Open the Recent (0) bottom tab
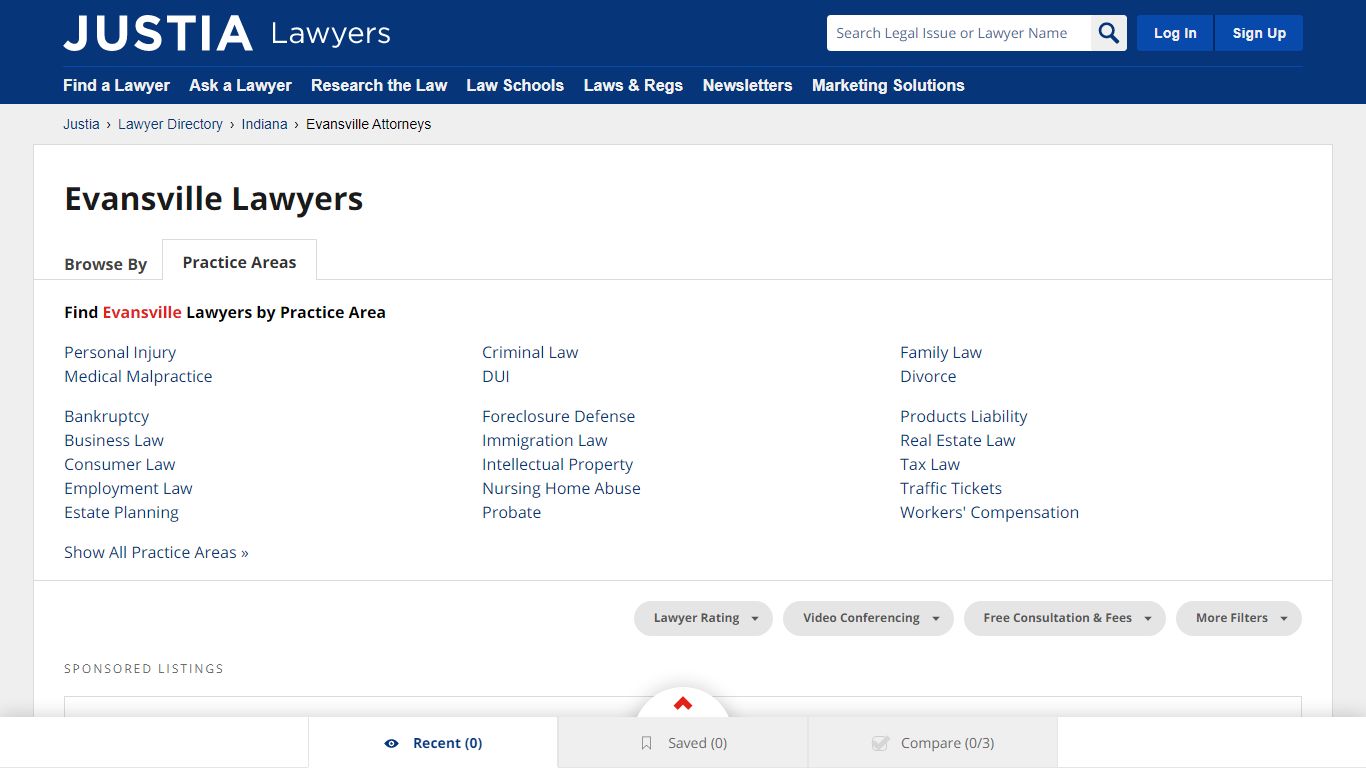The height and width of the screenshot is (768, 1366). (x=433, y=743)
